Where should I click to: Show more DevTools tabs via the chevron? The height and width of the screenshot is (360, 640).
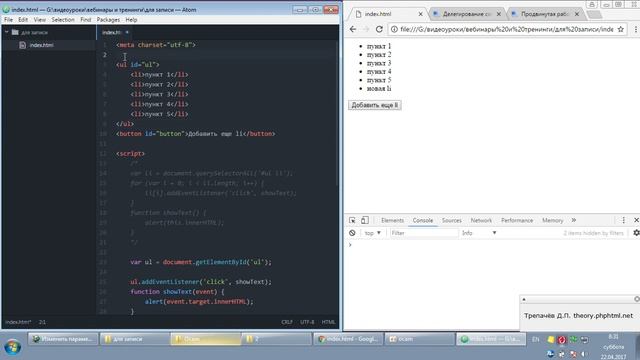(573, 220)
